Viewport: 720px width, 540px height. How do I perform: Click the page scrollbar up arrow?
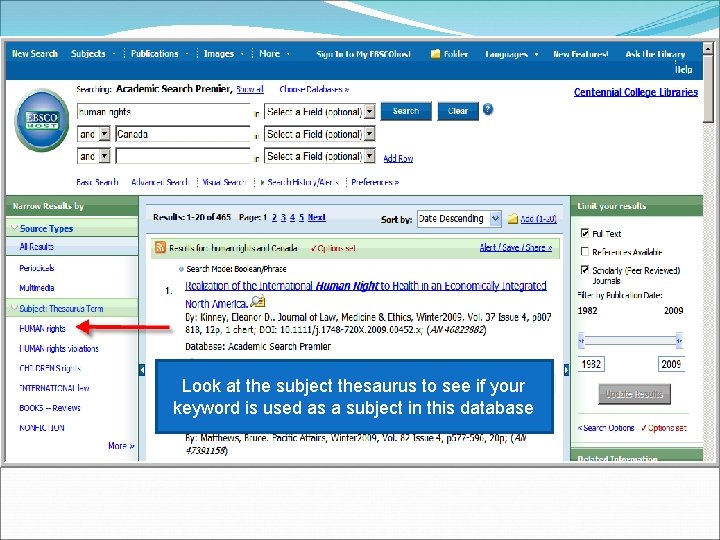point(709,48)
